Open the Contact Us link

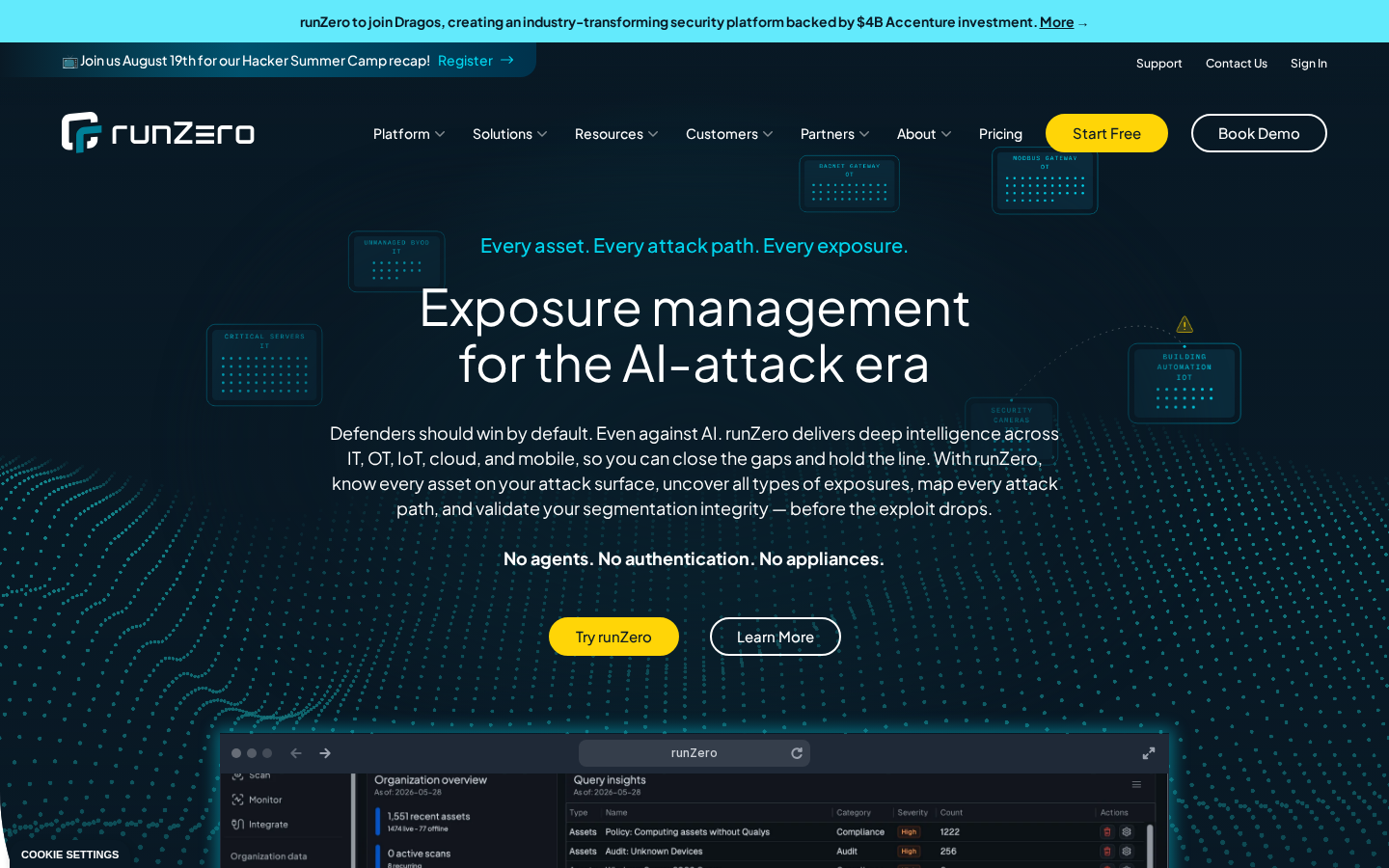[x=1237, y=64]
